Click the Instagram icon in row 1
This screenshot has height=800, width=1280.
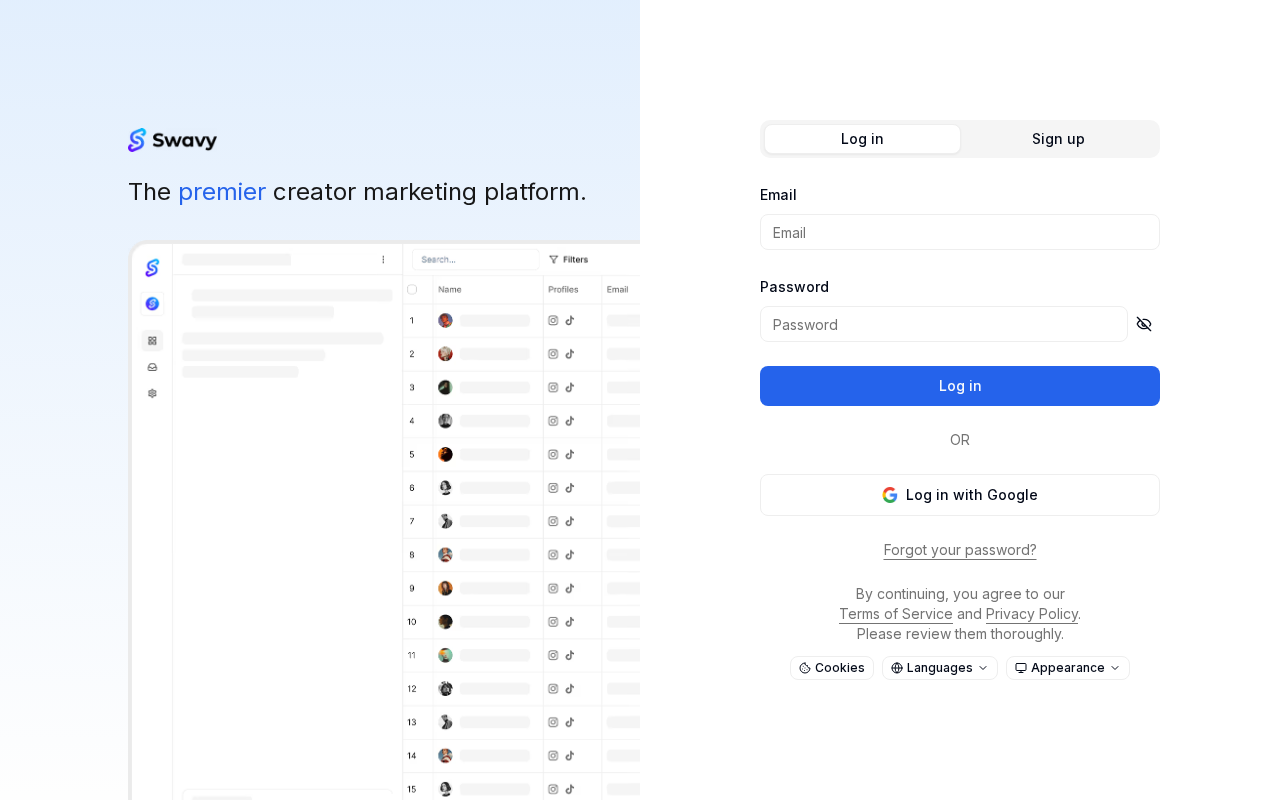tap(553, 321)
